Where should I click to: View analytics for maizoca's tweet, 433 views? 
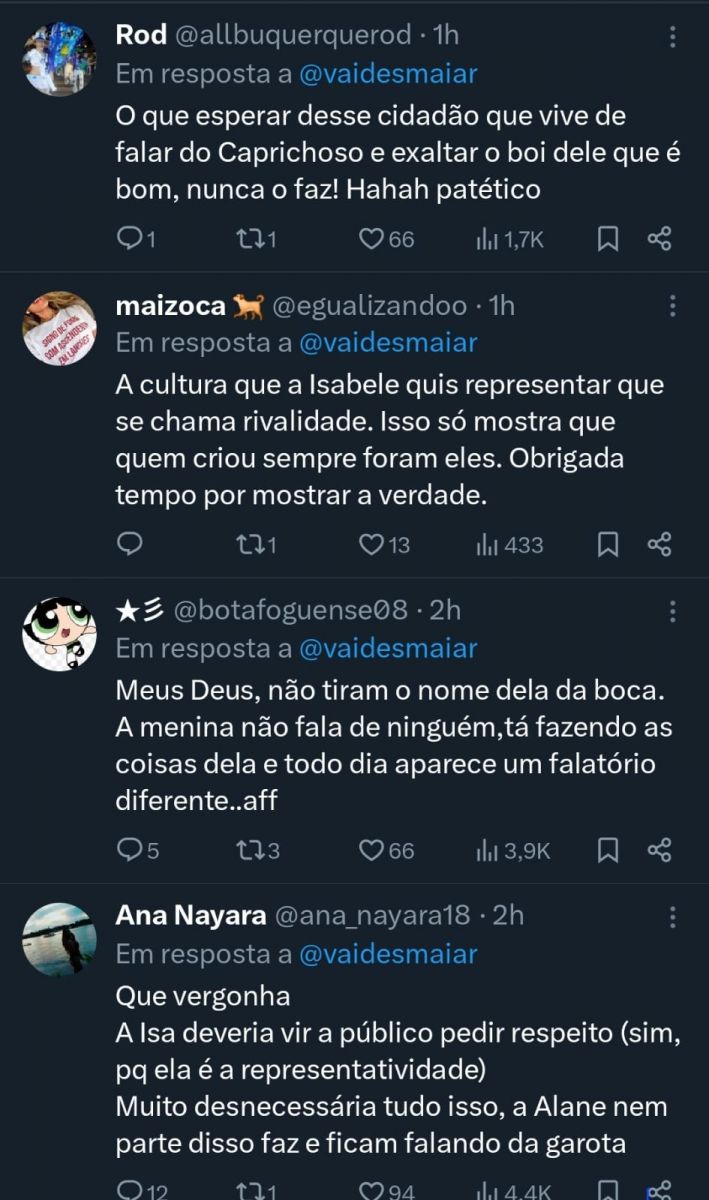pos(510,545)
